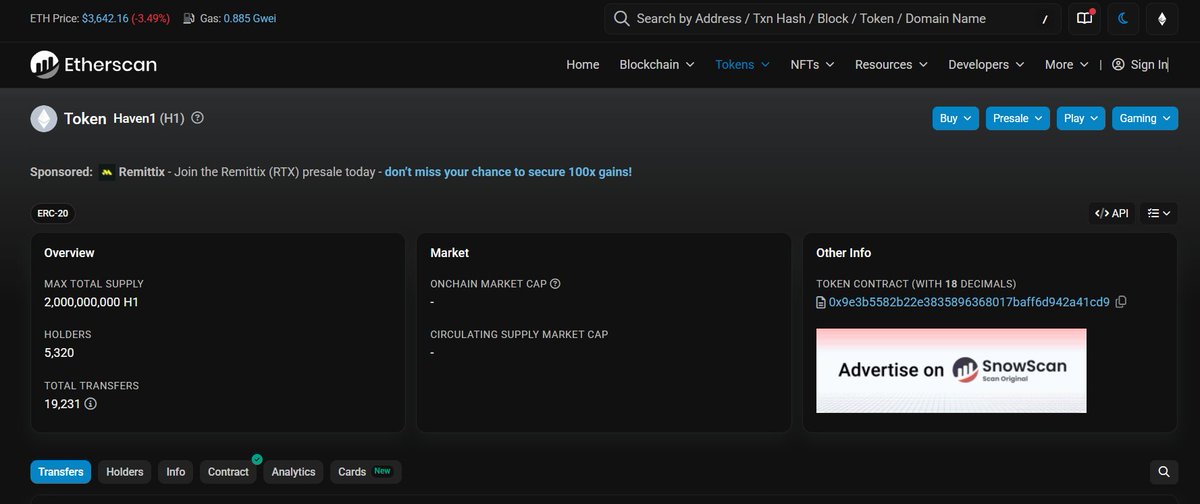Click the ETH price value $3,642.16
Image resolution: width=1200 pixels, height=504 pixels.
[104, 19]
